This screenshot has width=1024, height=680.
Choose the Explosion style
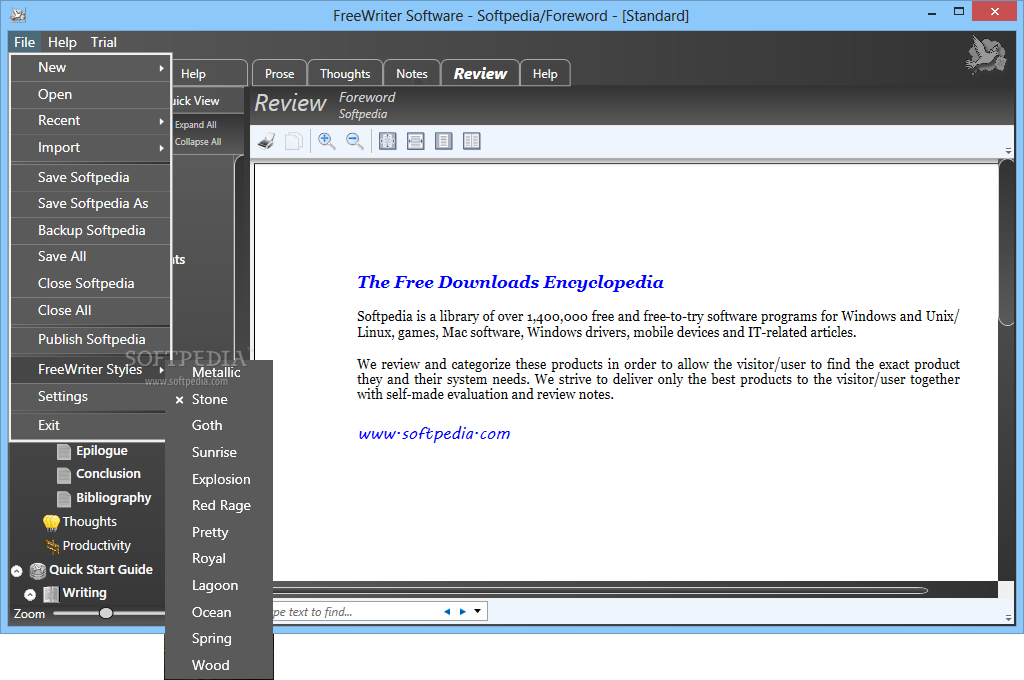click(219, 479)
